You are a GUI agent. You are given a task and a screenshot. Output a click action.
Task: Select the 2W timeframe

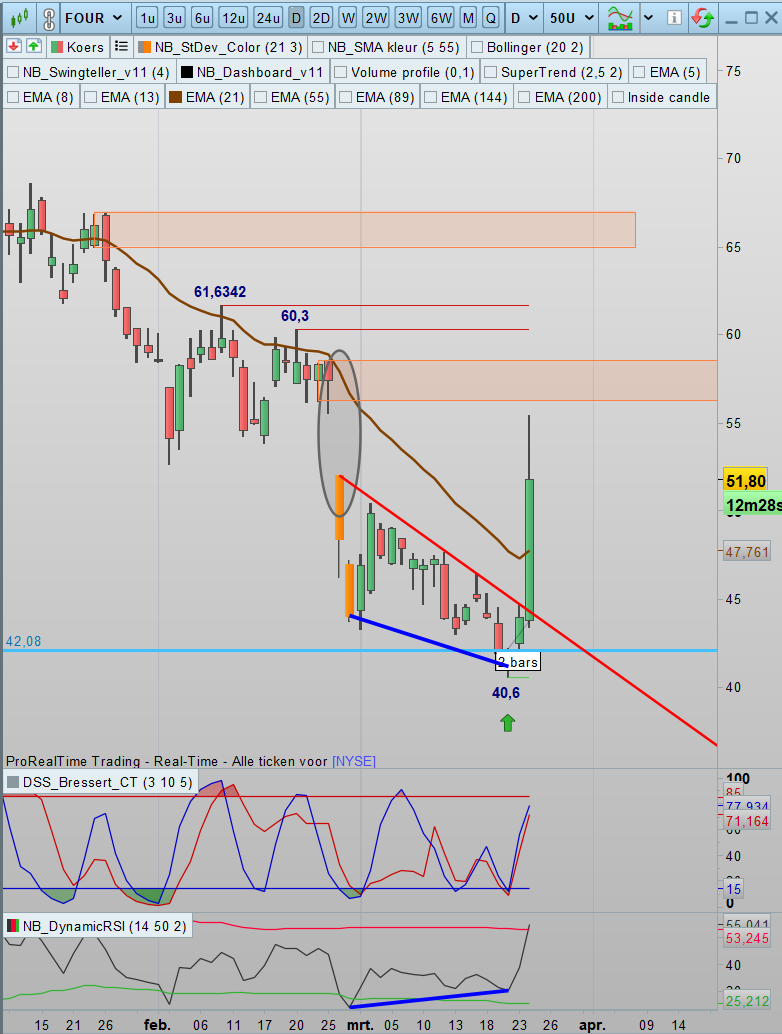coord(376,18)
